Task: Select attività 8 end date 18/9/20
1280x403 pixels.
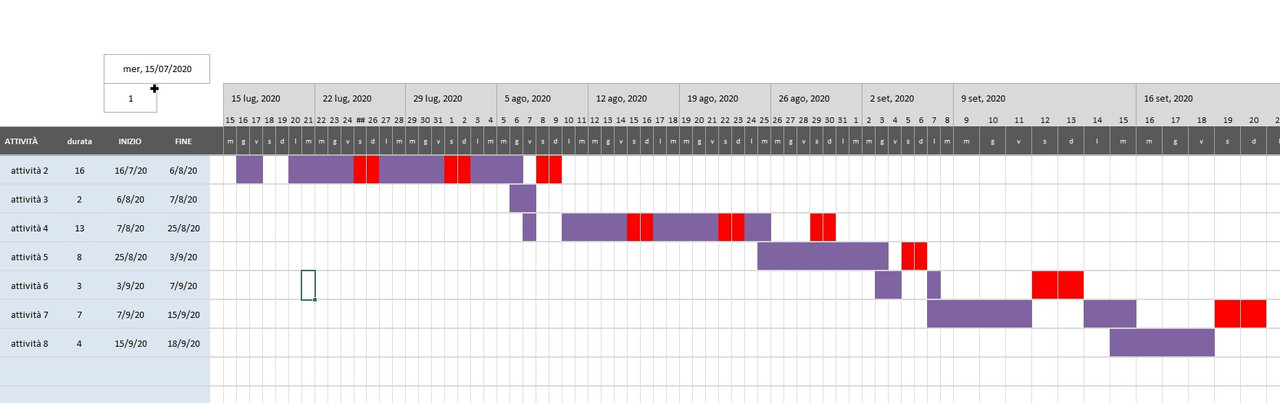Action: coord(183,343)
